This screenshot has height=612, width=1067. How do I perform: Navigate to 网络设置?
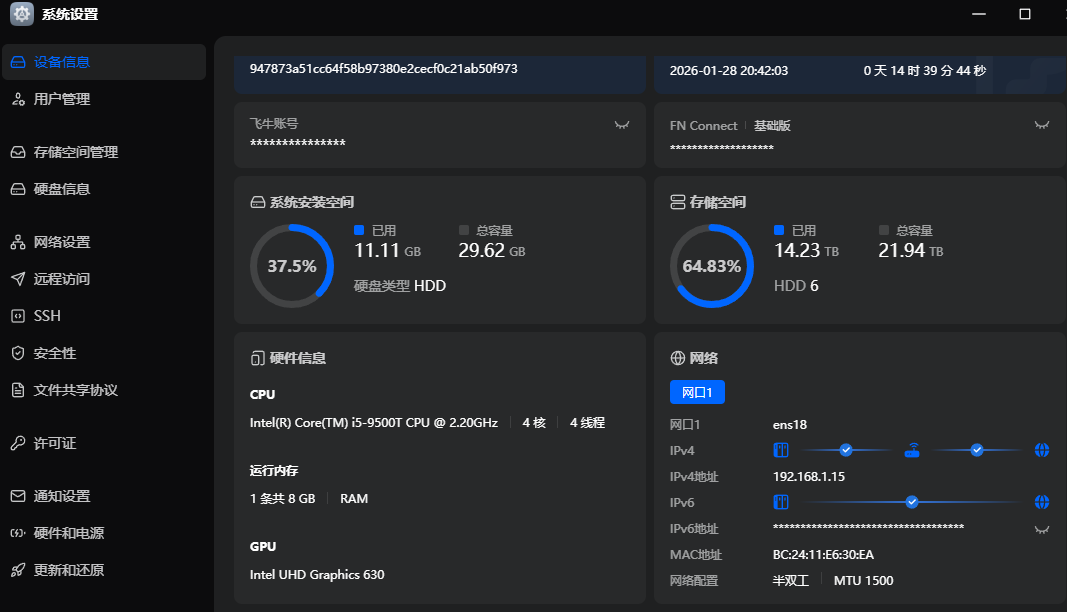62,242
